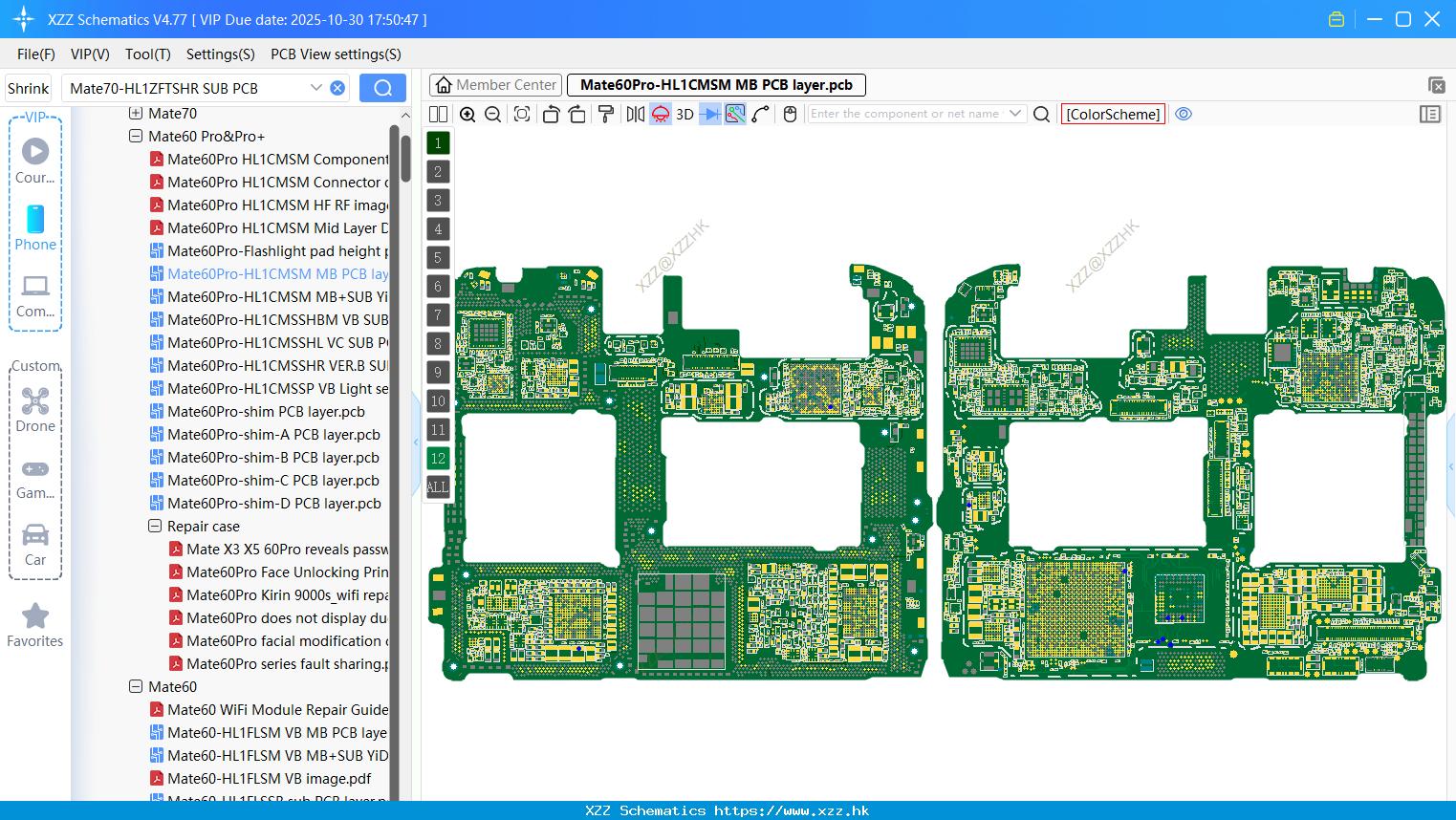Viewport: 1456px width, 820px height.
Task: Open the File(F) menu
Action: pyautogui.click(x=36, y=54)
